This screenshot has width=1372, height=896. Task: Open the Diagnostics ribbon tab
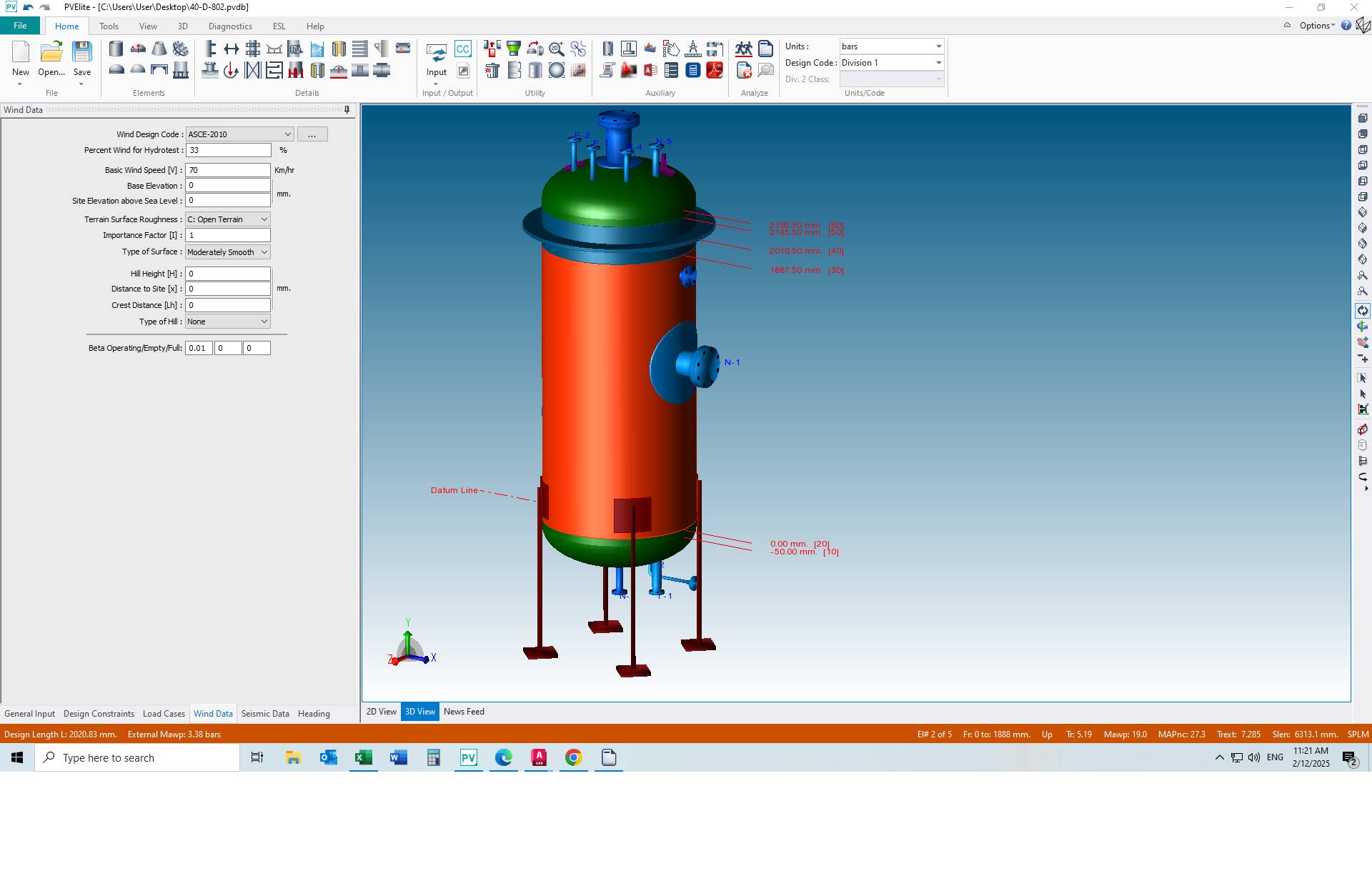coord(230,26)
